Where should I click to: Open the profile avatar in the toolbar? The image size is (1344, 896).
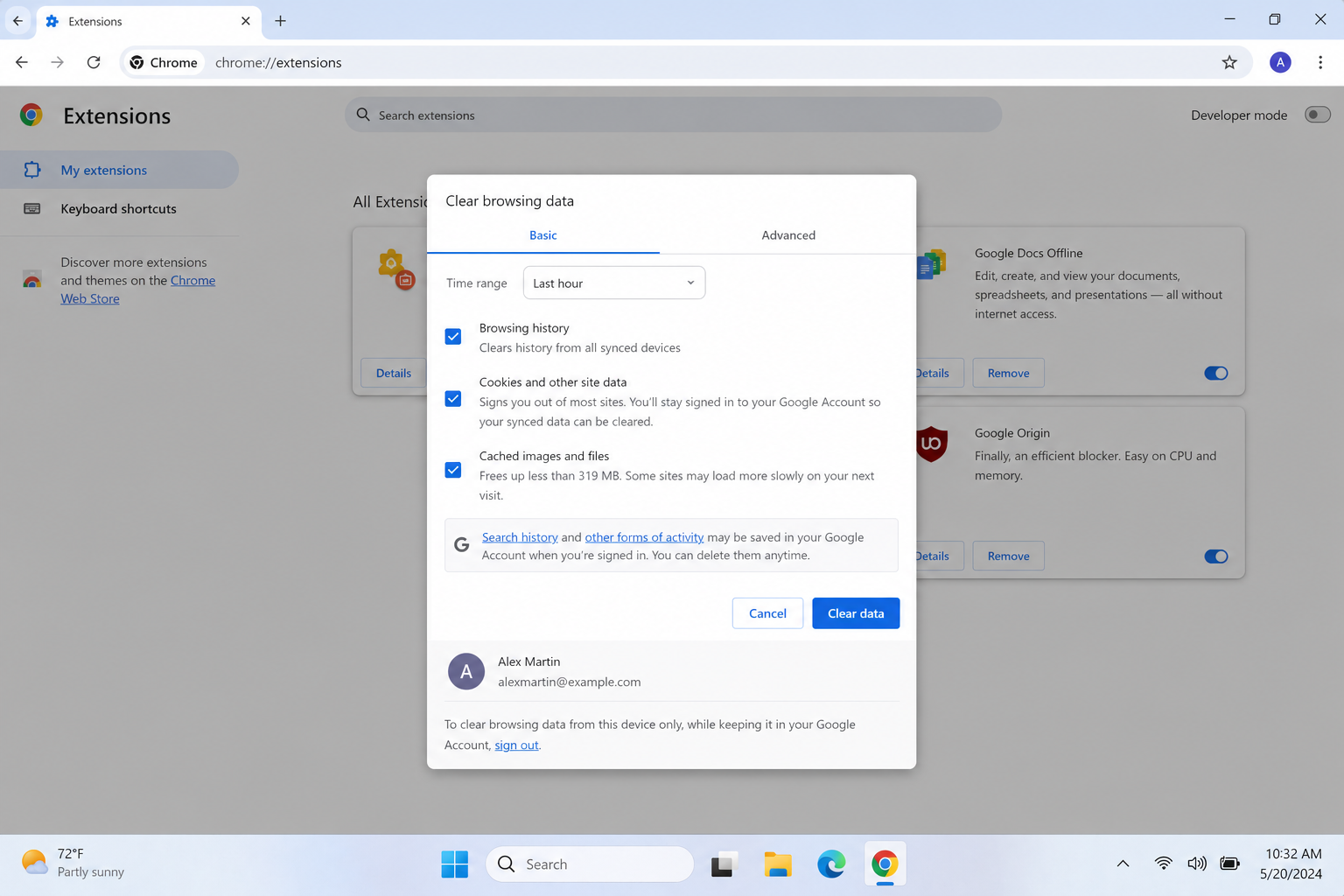click(x=1279, y=62)
